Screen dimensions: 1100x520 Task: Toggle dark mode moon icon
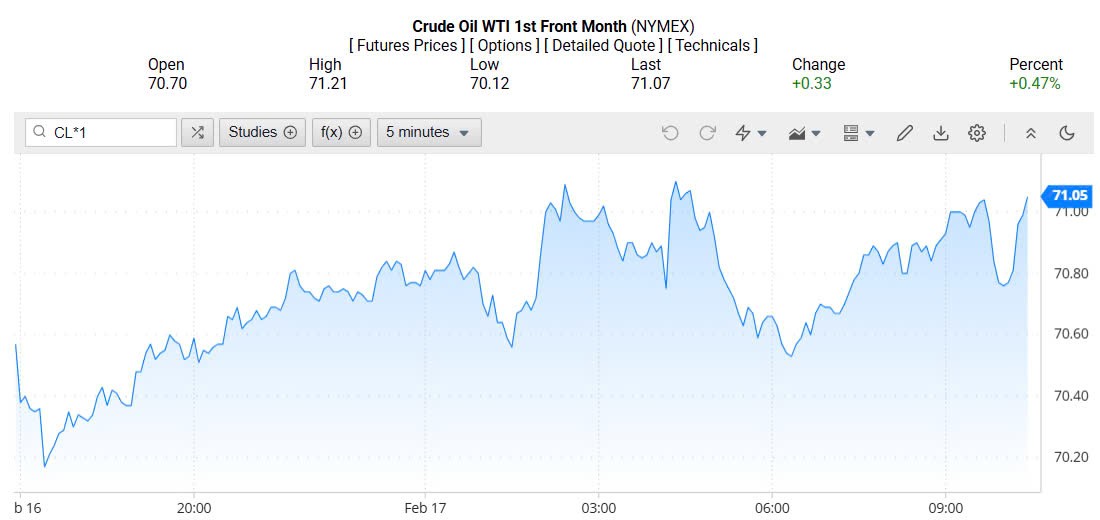click(x=1066, y=133)
